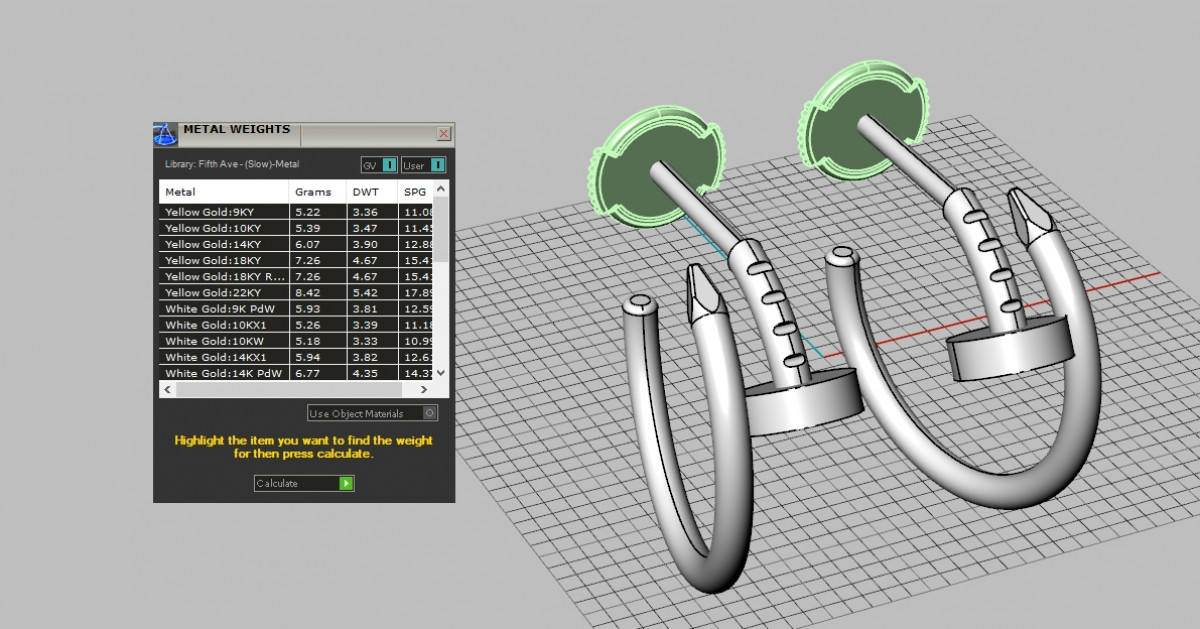Click the scroll up arrow in list
Image resolution: width=1200 pixels, height=629 pixels.
pyautogui.click(x=442, y=188)
